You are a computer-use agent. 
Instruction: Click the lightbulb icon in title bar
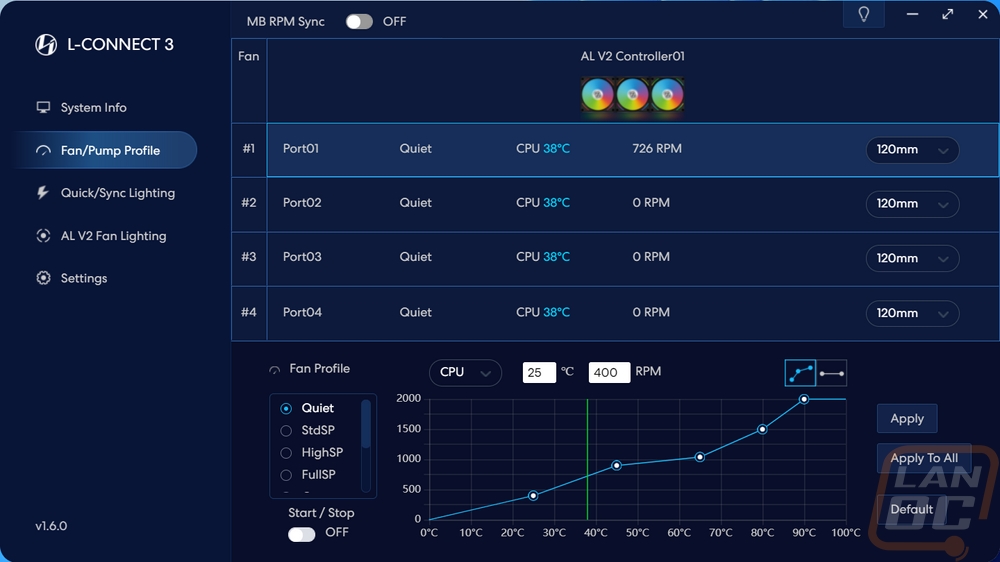click(x=864, y=14)
